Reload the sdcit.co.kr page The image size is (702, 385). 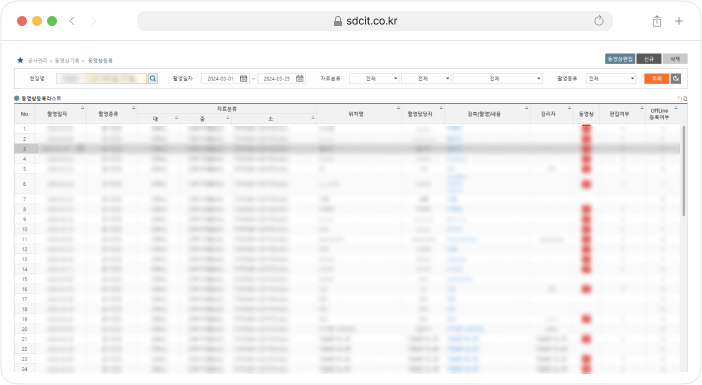tap(599, 21)
